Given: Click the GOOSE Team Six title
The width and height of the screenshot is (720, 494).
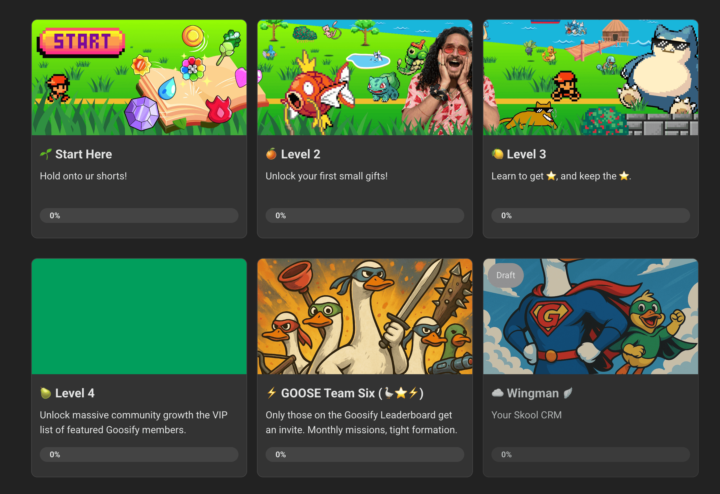Looking at the screenshot, I should coord(352,393).
